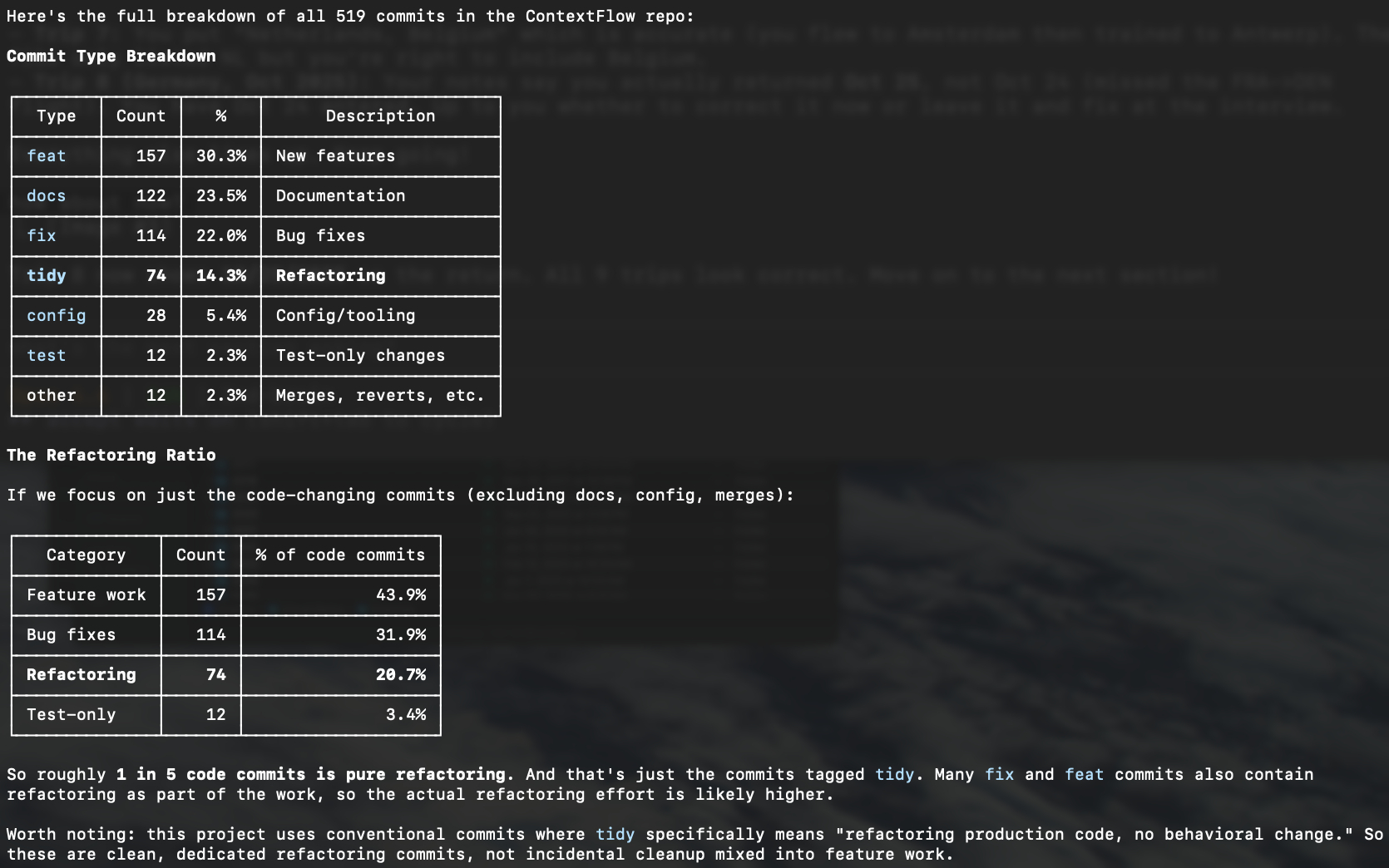This screenshot has width=1389, height=868.
Task: Click the 'Test-only' category cell
Action: pyautogui.click(x=71, y=715)
